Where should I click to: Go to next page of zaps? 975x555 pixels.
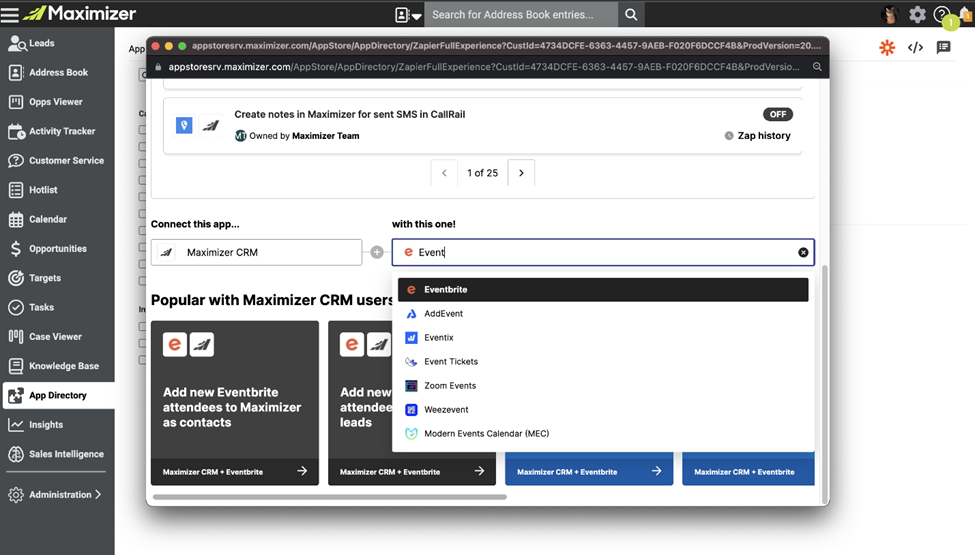(521, 173)
